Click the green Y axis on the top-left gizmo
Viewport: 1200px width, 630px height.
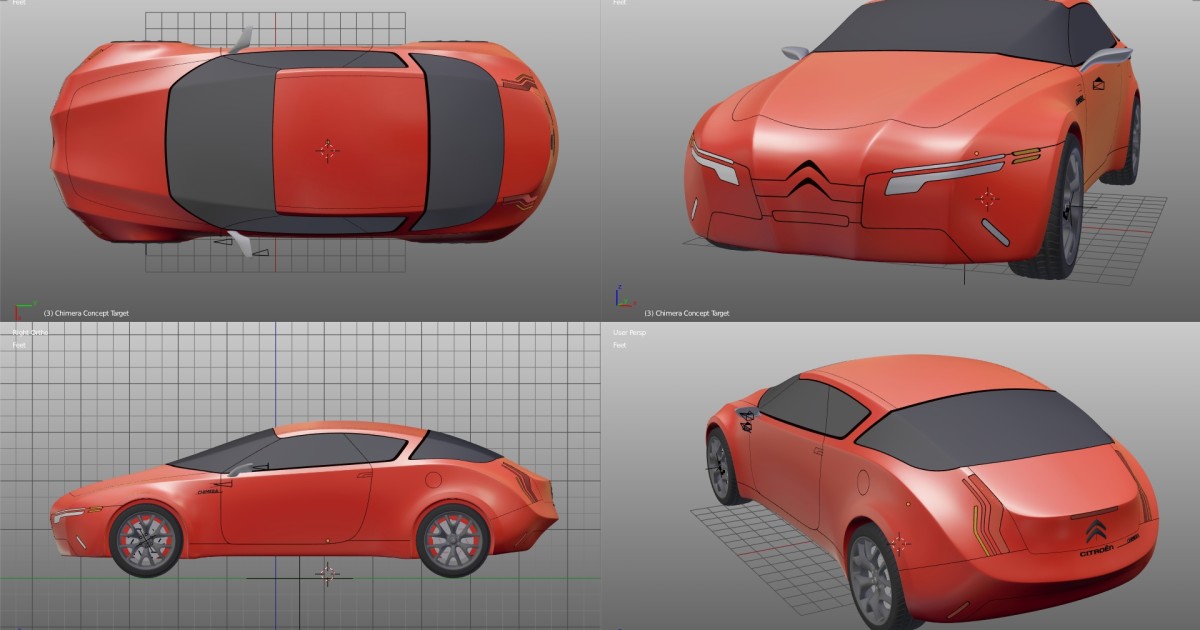click(27, 305)
